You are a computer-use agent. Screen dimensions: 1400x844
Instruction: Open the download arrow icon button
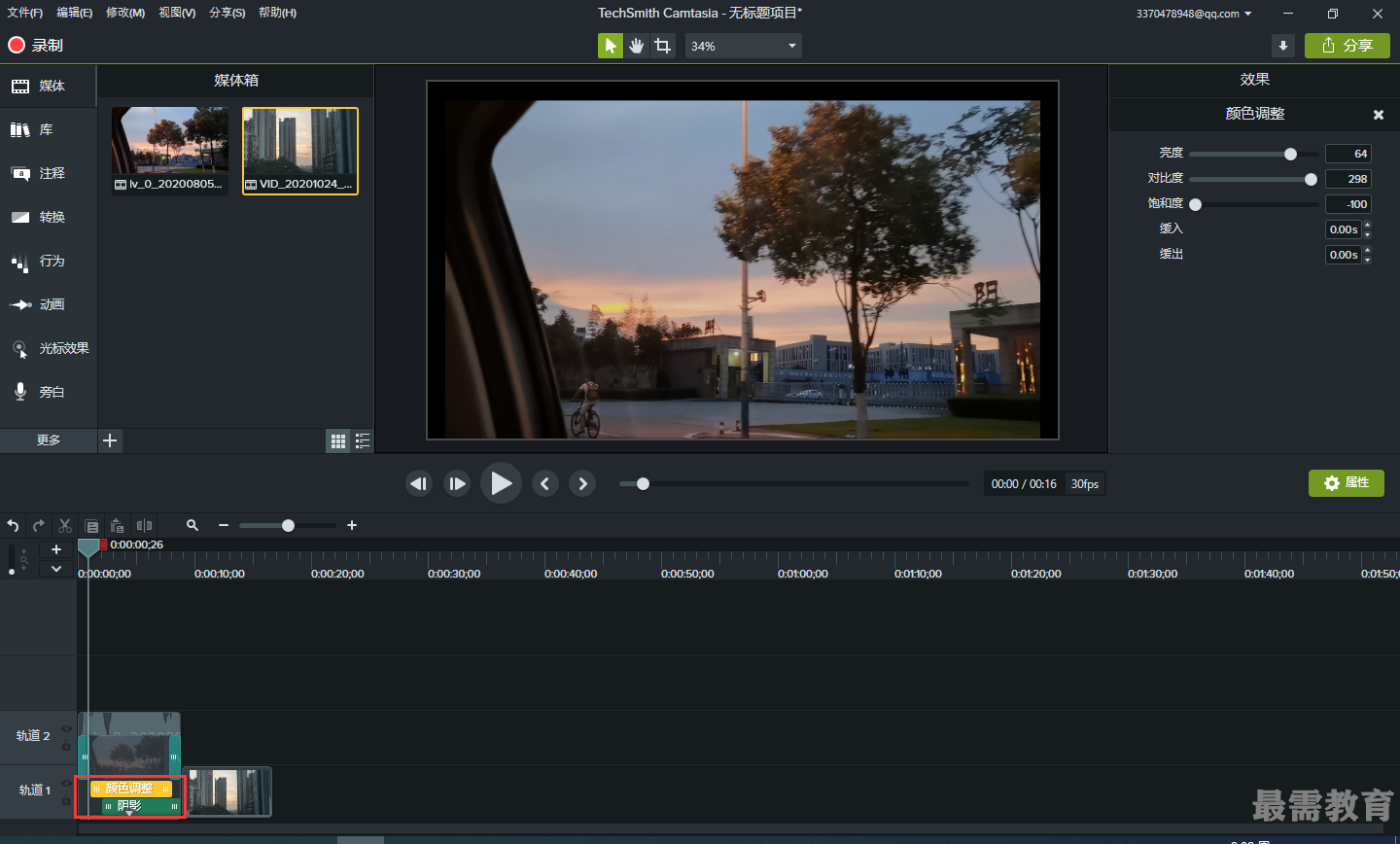[1283, 46]
